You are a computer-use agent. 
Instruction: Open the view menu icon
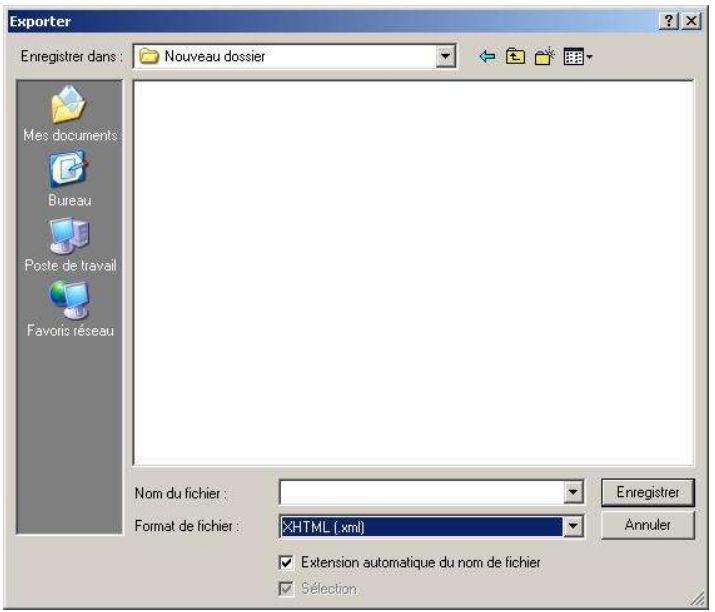pos(578,57)
